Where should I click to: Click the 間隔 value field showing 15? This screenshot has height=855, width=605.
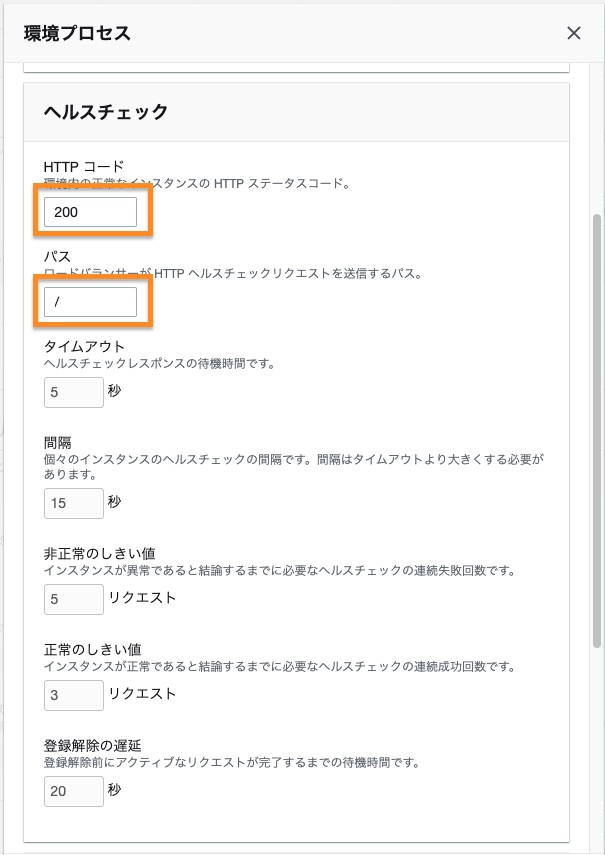click(x=74, y=503)
